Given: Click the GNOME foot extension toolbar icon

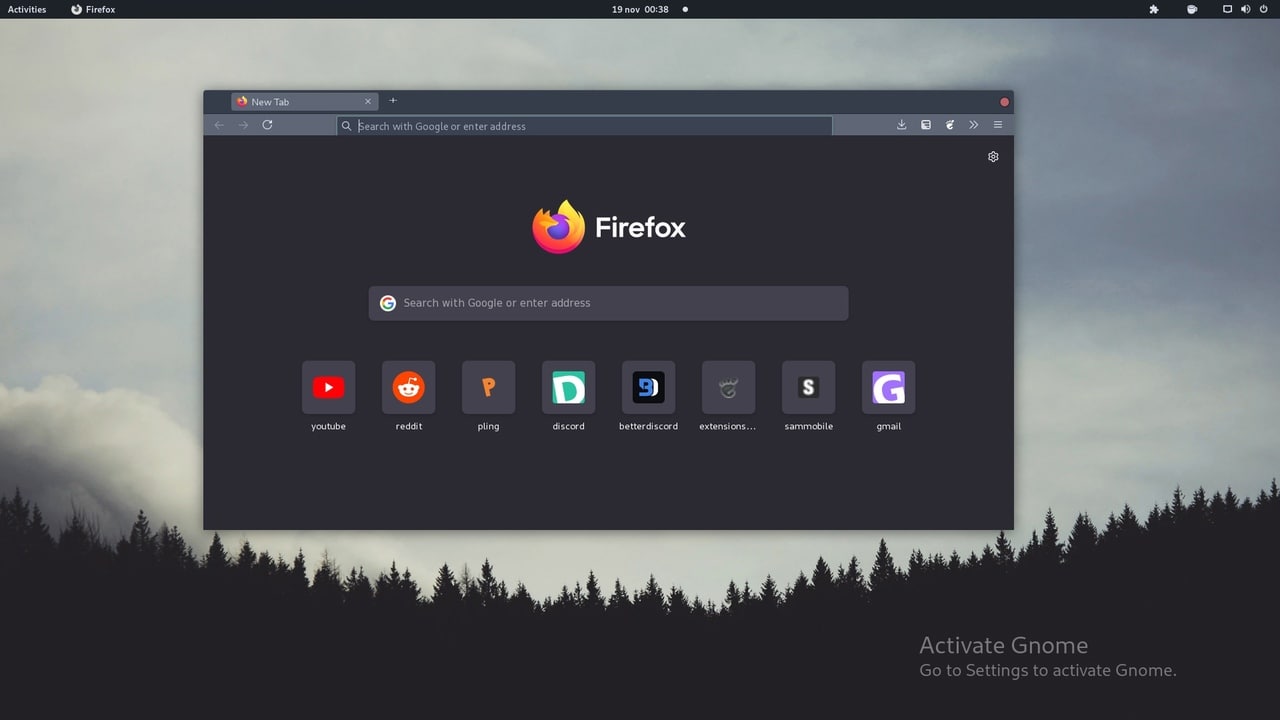Looking at the screenshot, I should click(949, 125).
